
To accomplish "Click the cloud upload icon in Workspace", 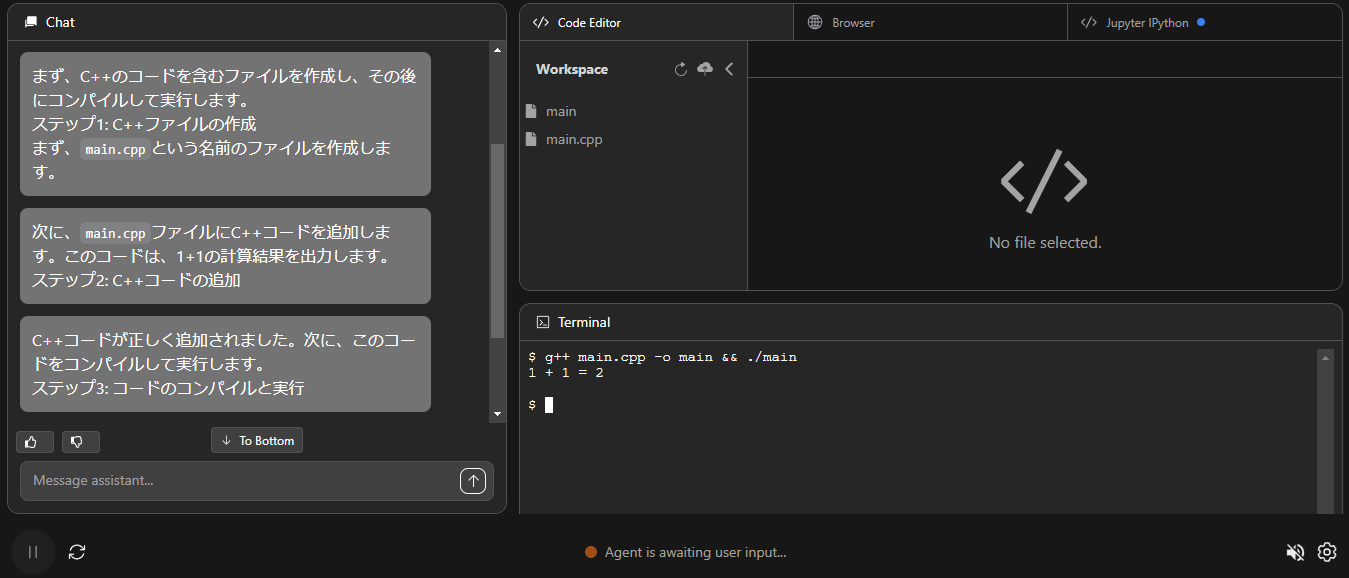I will [705, 69].
